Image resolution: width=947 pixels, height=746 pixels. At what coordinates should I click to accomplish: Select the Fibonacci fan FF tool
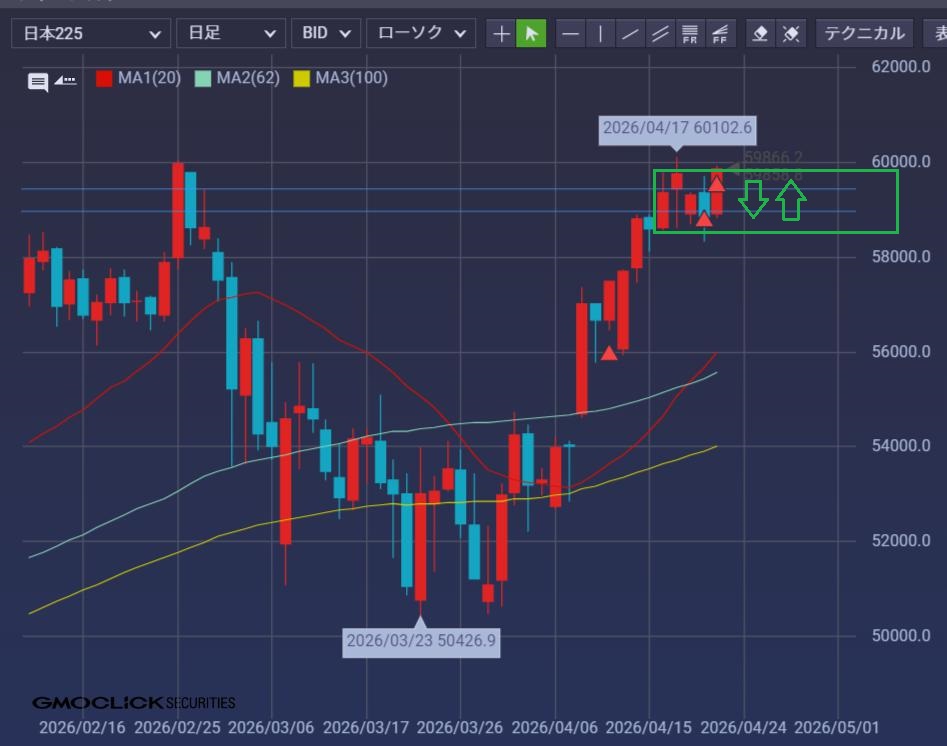[x=719, y=34]
